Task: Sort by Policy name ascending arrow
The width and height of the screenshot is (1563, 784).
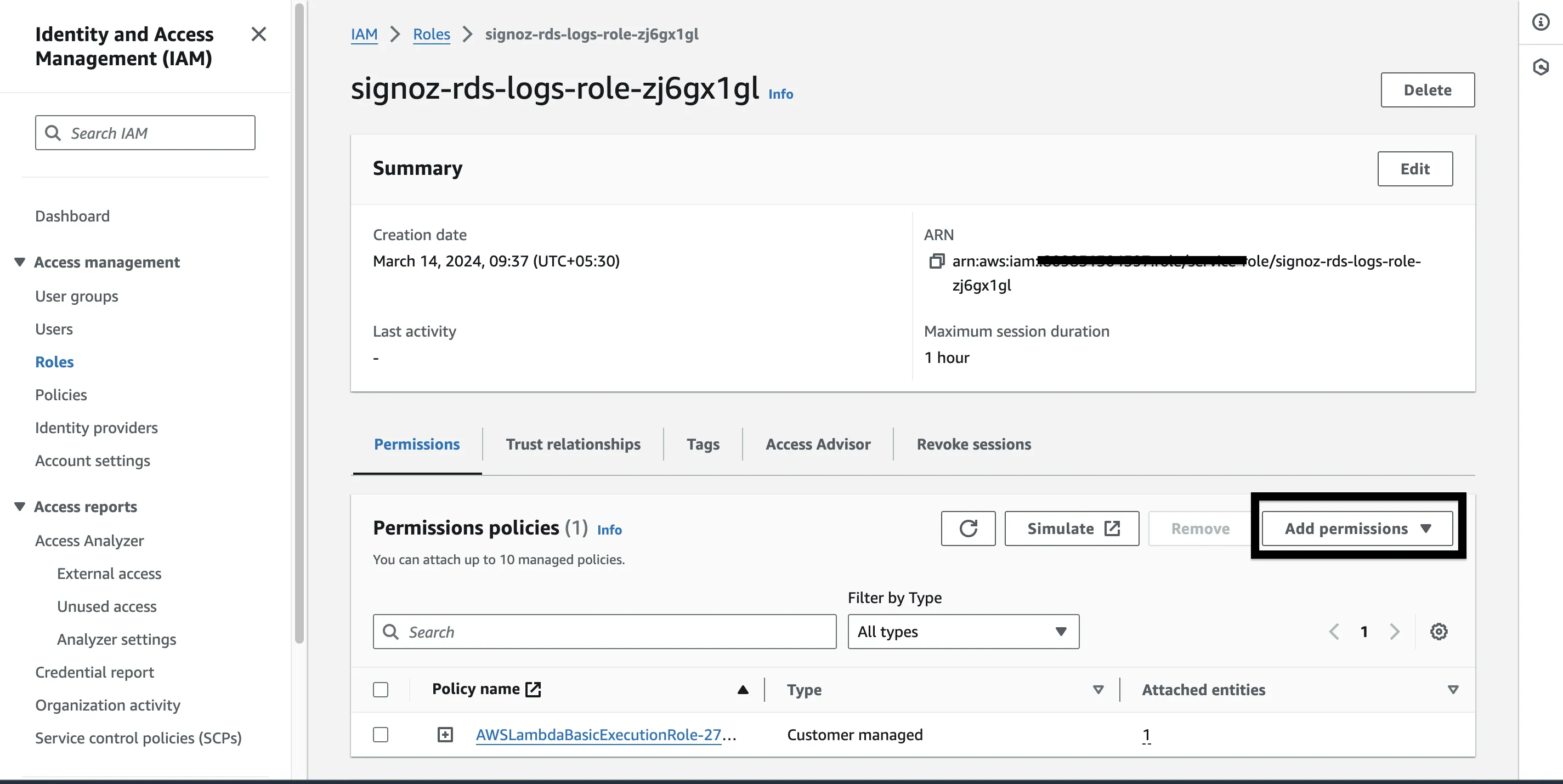Action: click(743, 689)
